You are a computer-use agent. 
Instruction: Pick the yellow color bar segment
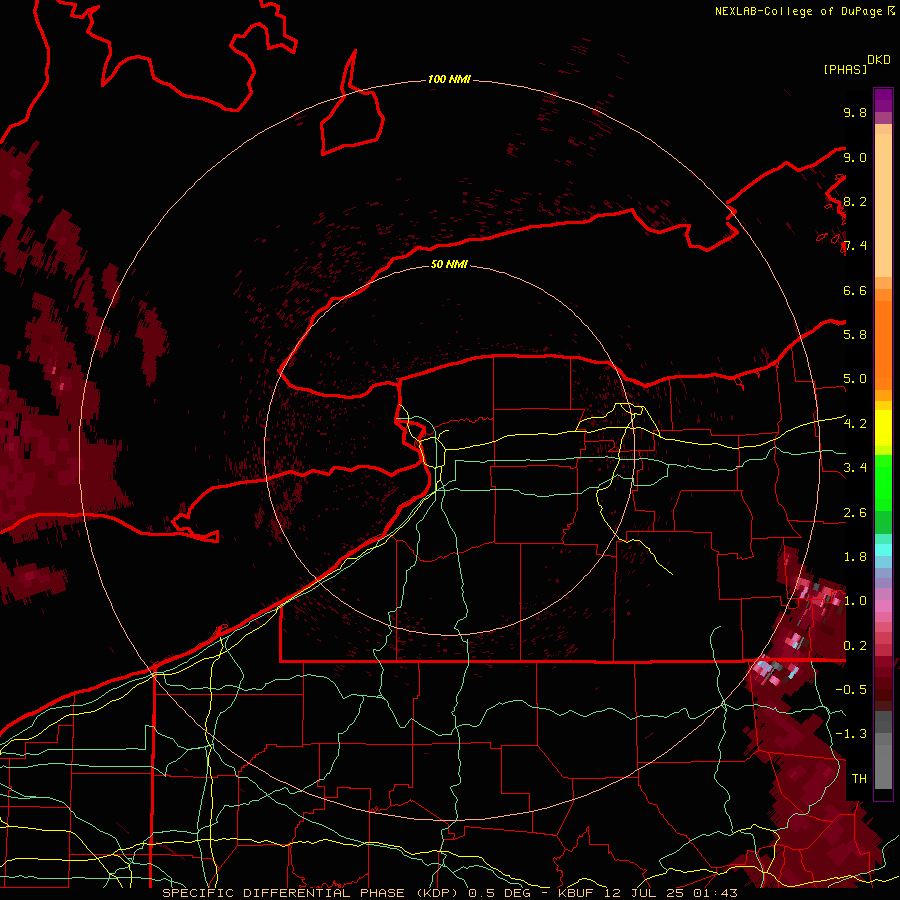(883, 428)
